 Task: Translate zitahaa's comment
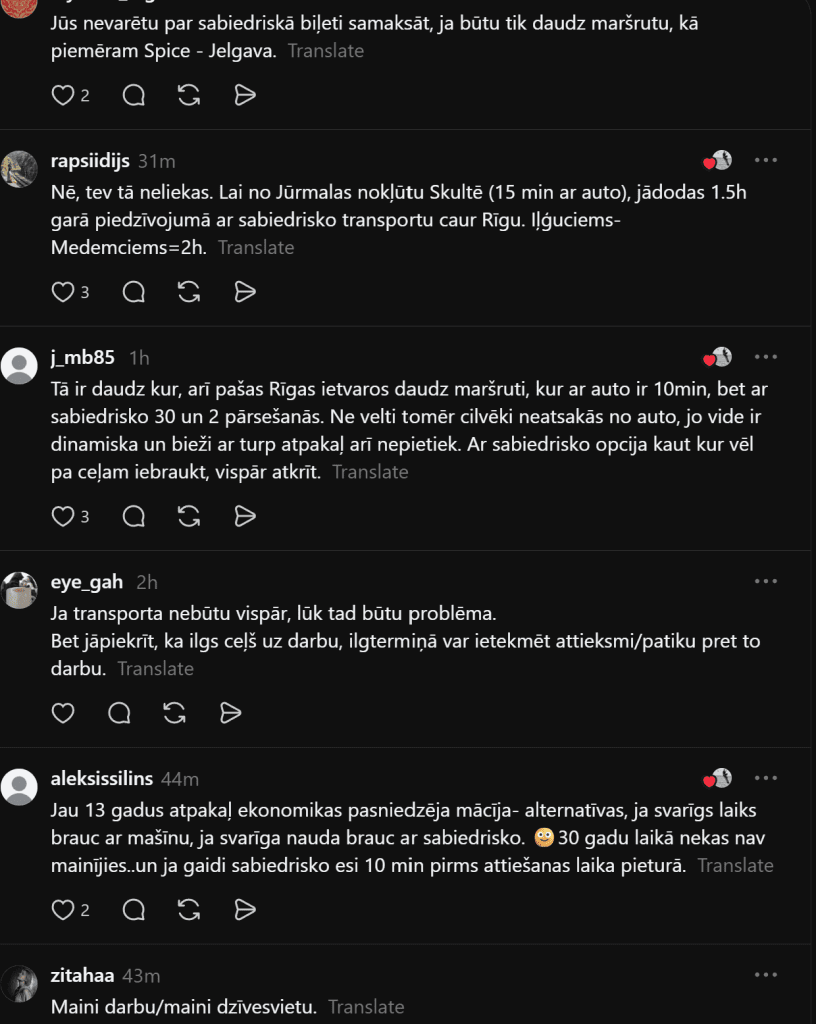click(366, 1007)
